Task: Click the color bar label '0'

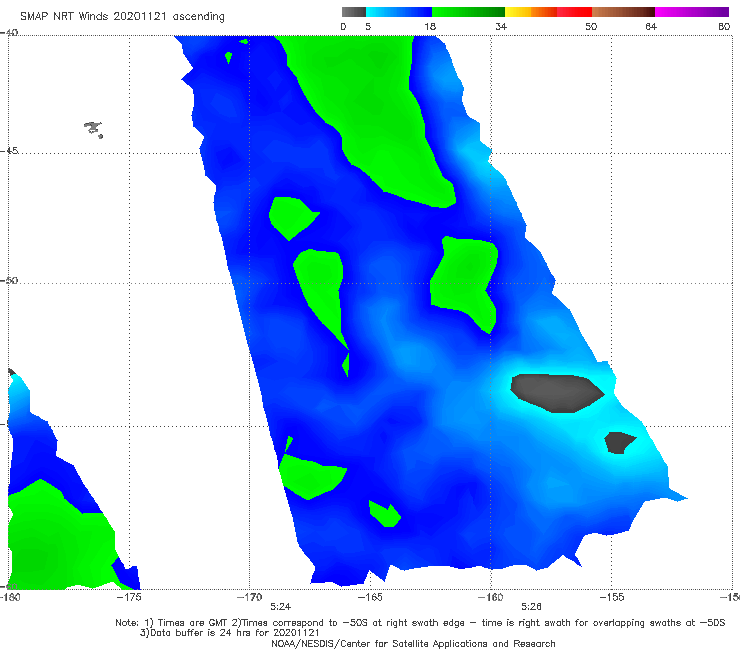Action: pyautogui.click(x=343, y=27)
